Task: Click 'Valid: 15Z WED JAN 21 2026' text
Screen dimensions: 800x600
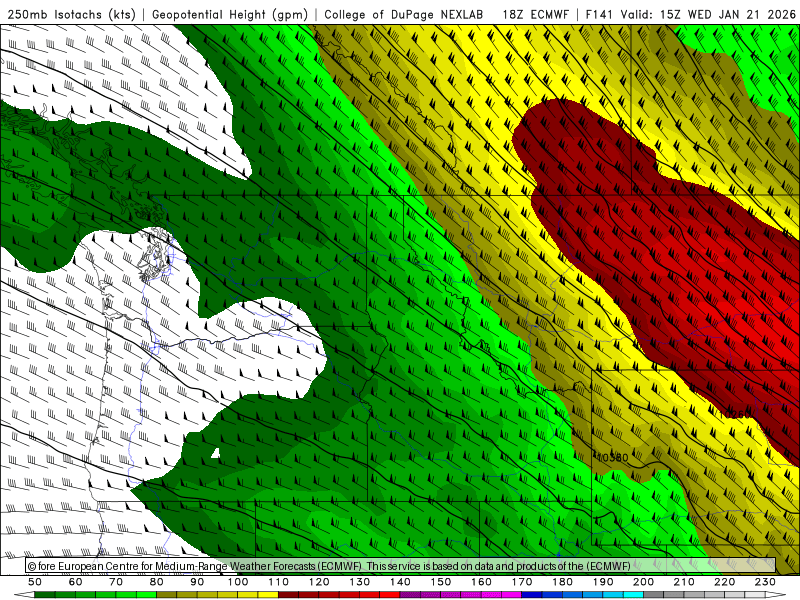Action: 708,14
